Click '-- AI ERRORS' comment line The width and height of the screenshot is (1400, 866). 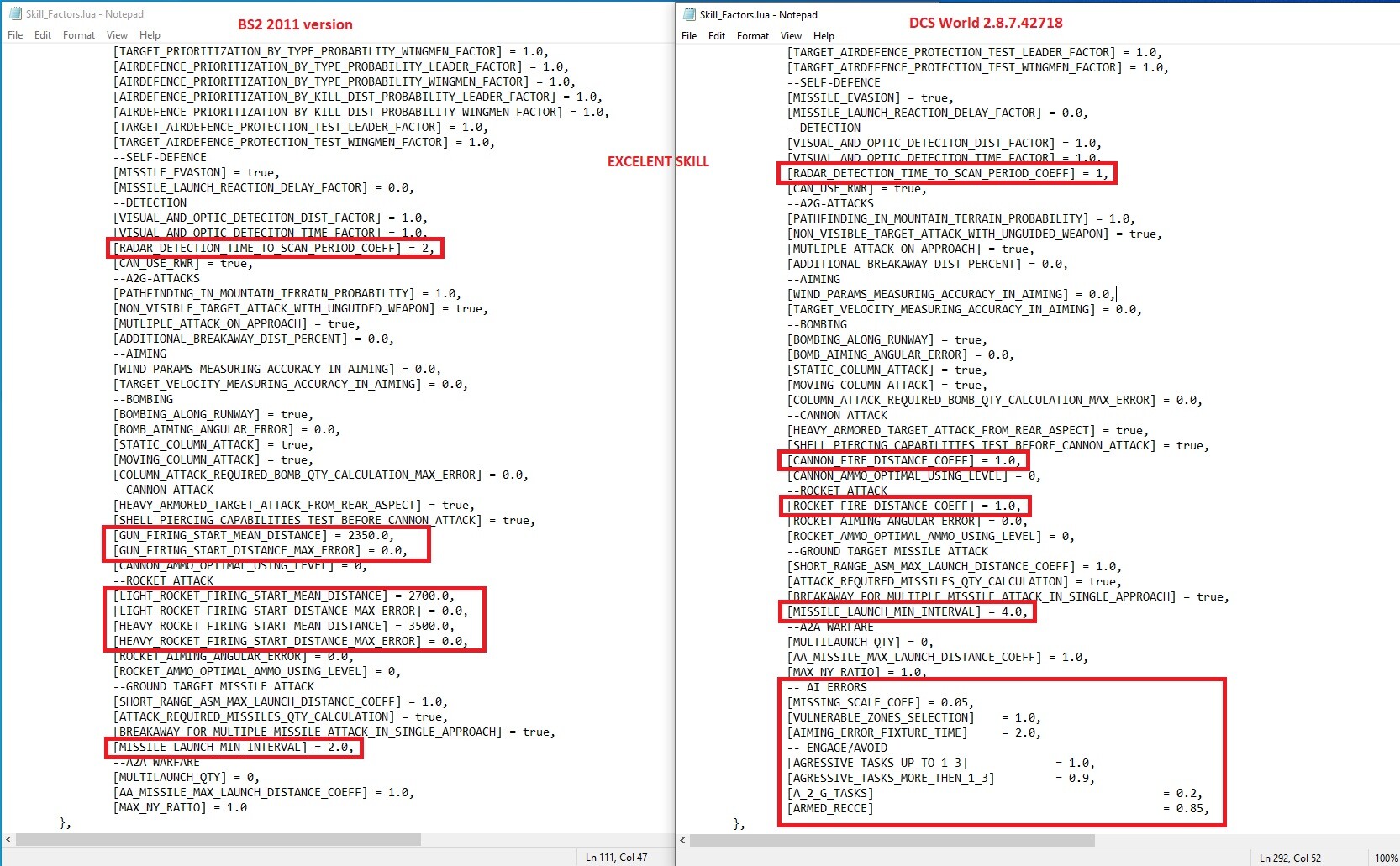click(x=827, y=687)
